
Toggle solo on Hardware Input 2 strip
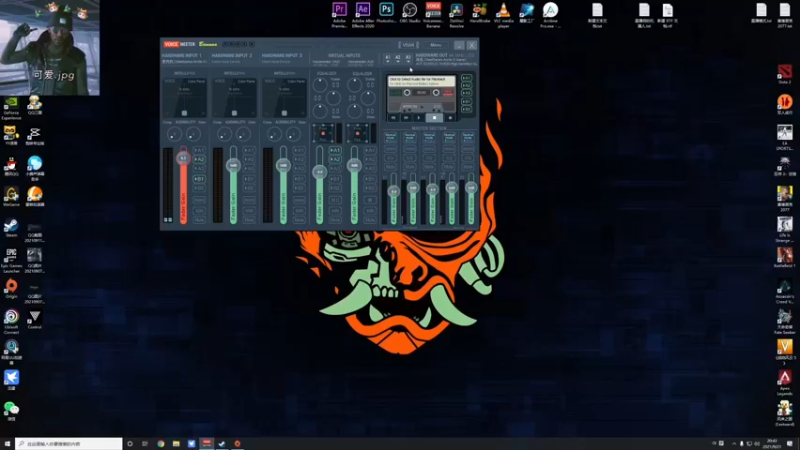pos(249,211)
